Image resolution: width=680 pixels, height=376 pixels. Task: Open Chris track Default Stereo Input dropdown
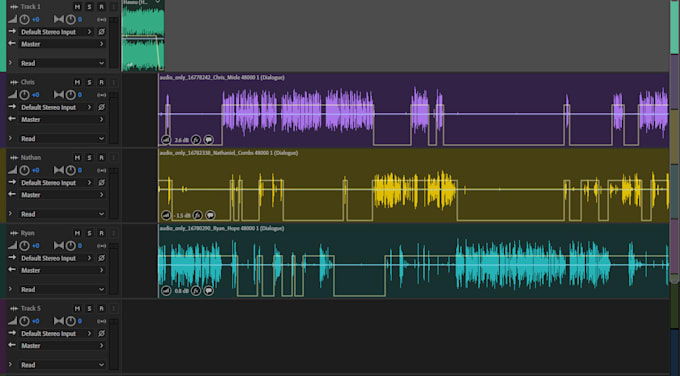[x=56, y=107]
